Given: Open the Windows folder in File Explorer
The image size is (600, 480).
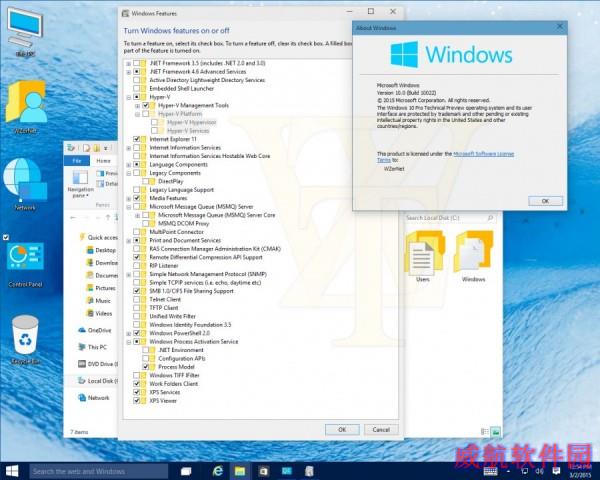Looking at the screenshot, I should (x=473, y=256).
